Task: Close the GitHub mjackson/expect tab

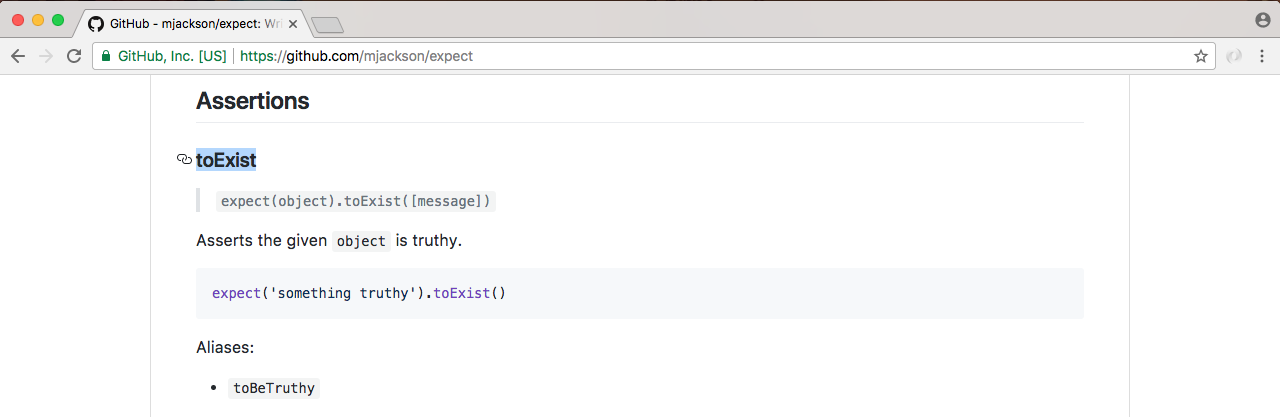Action: (293, 24)
